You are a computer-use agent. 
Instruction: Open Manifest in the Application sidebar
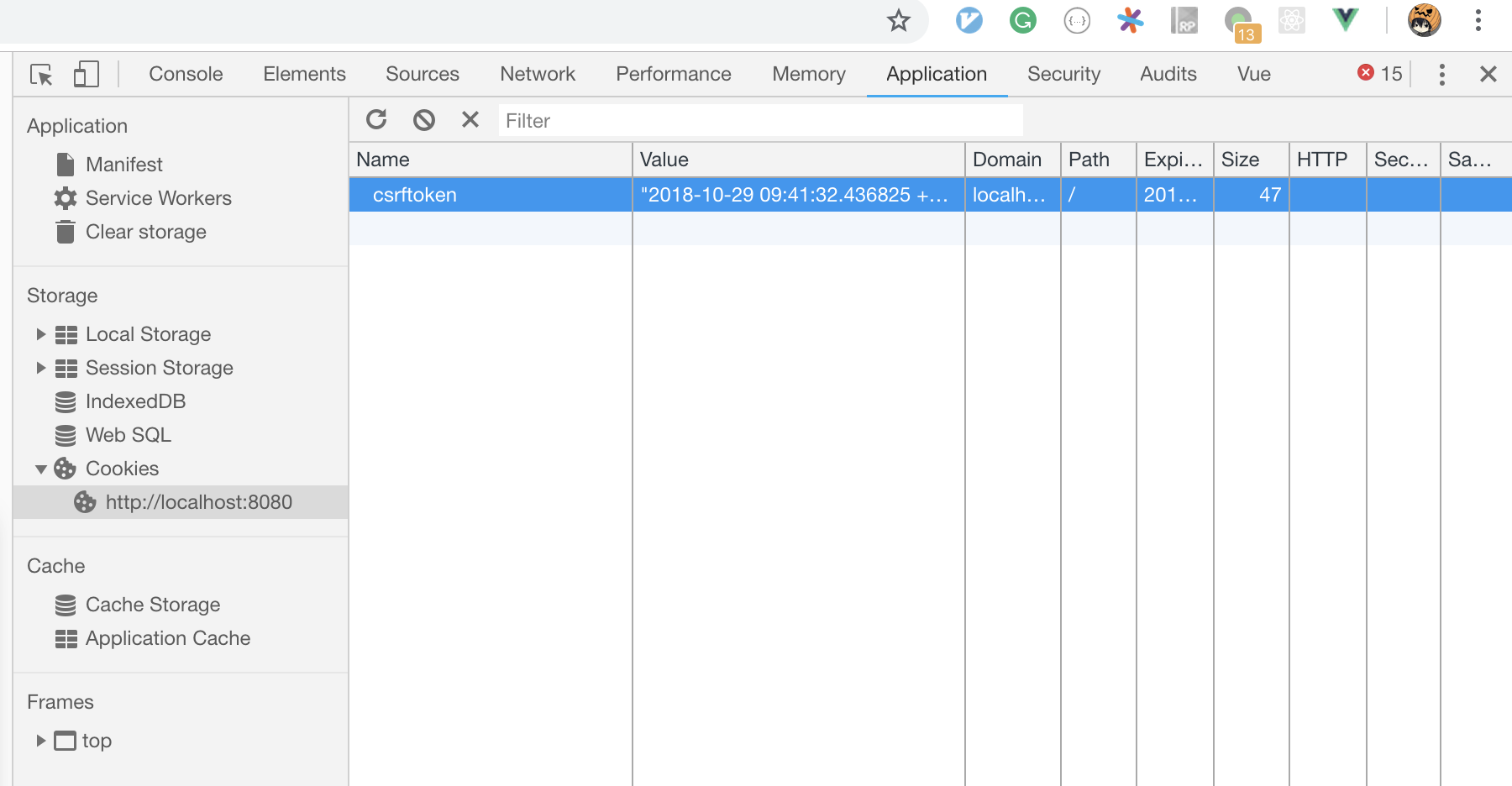pyautogui.click(x=124, y=164)
